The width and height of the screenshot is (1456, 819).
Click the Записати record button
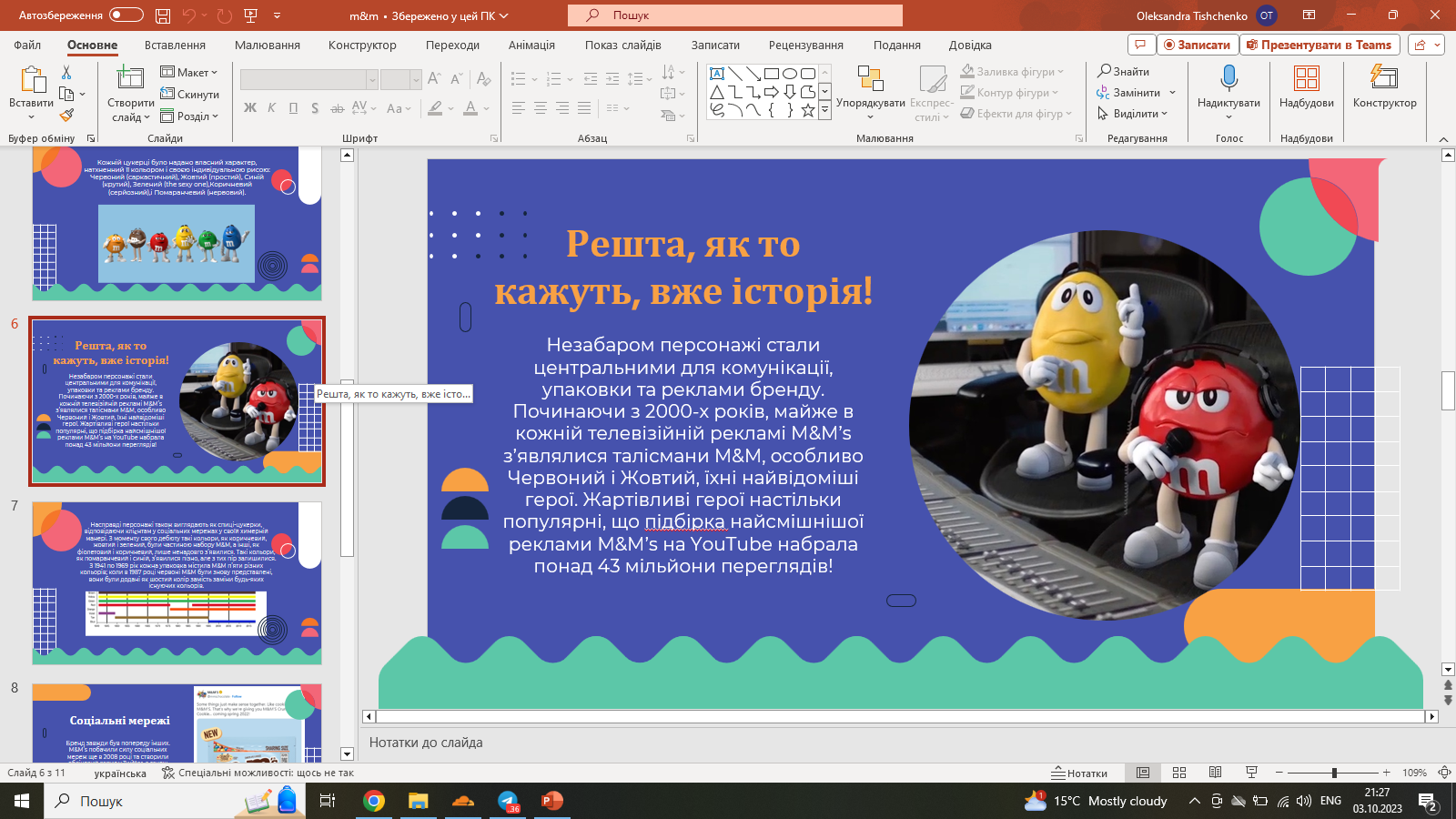point(1197,45)
